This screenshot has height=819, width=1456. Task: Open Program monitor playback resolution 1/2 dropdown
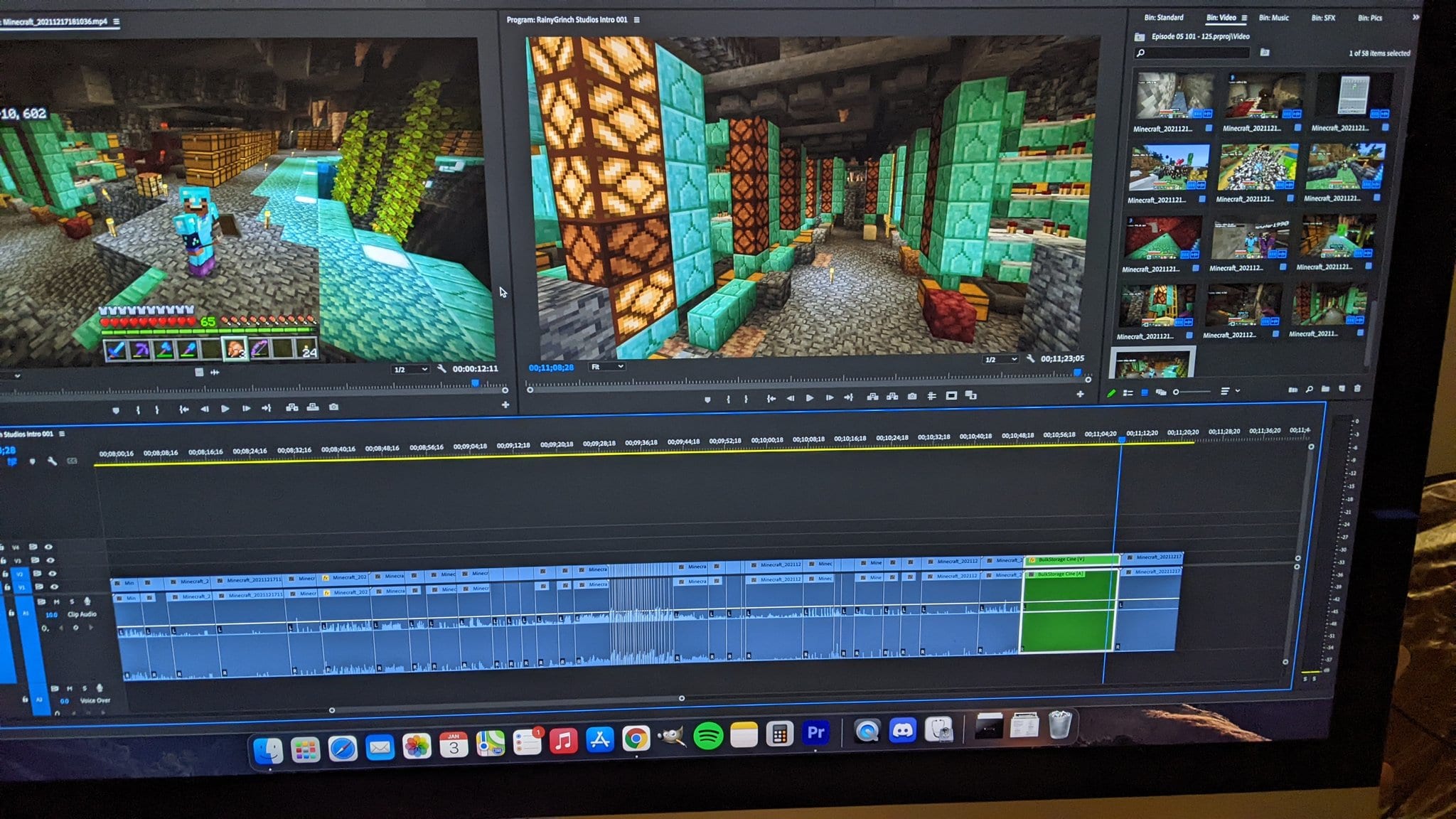[x=1000, y=359]
